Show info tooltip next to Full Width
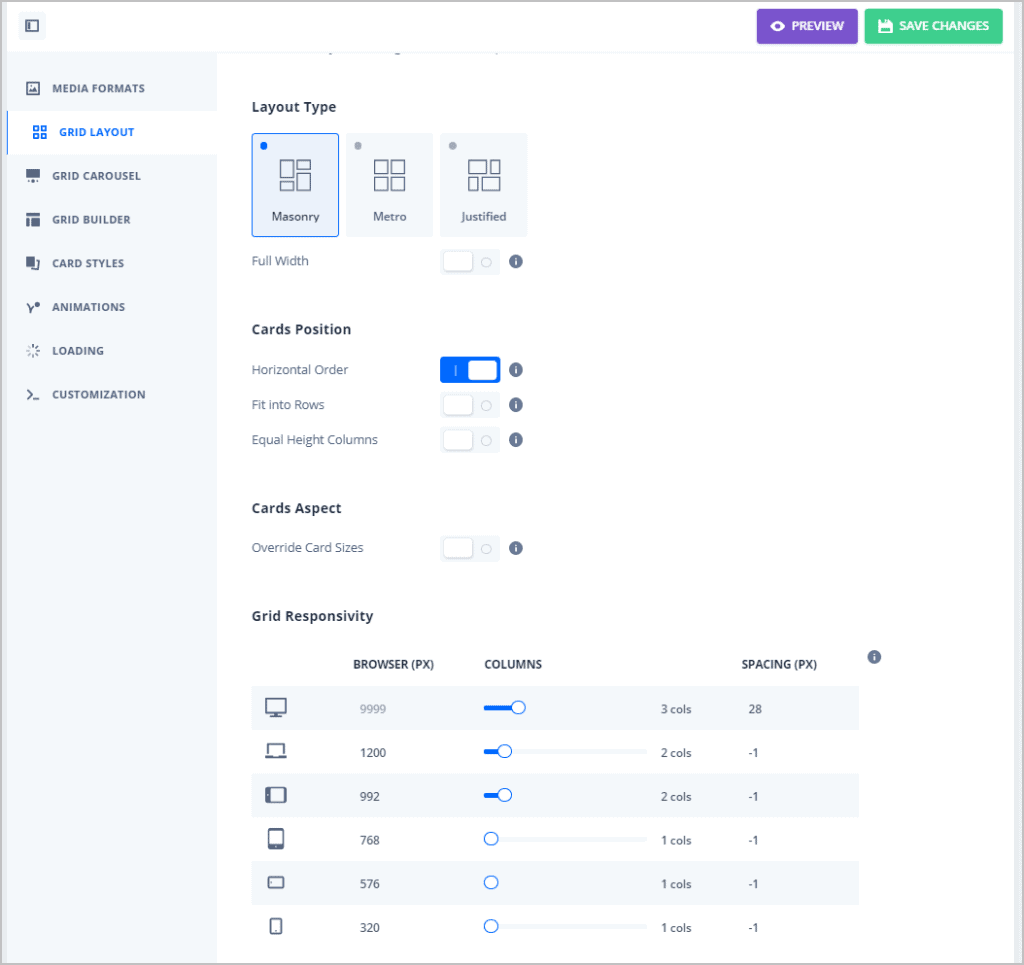 click(x=516, y=261)
